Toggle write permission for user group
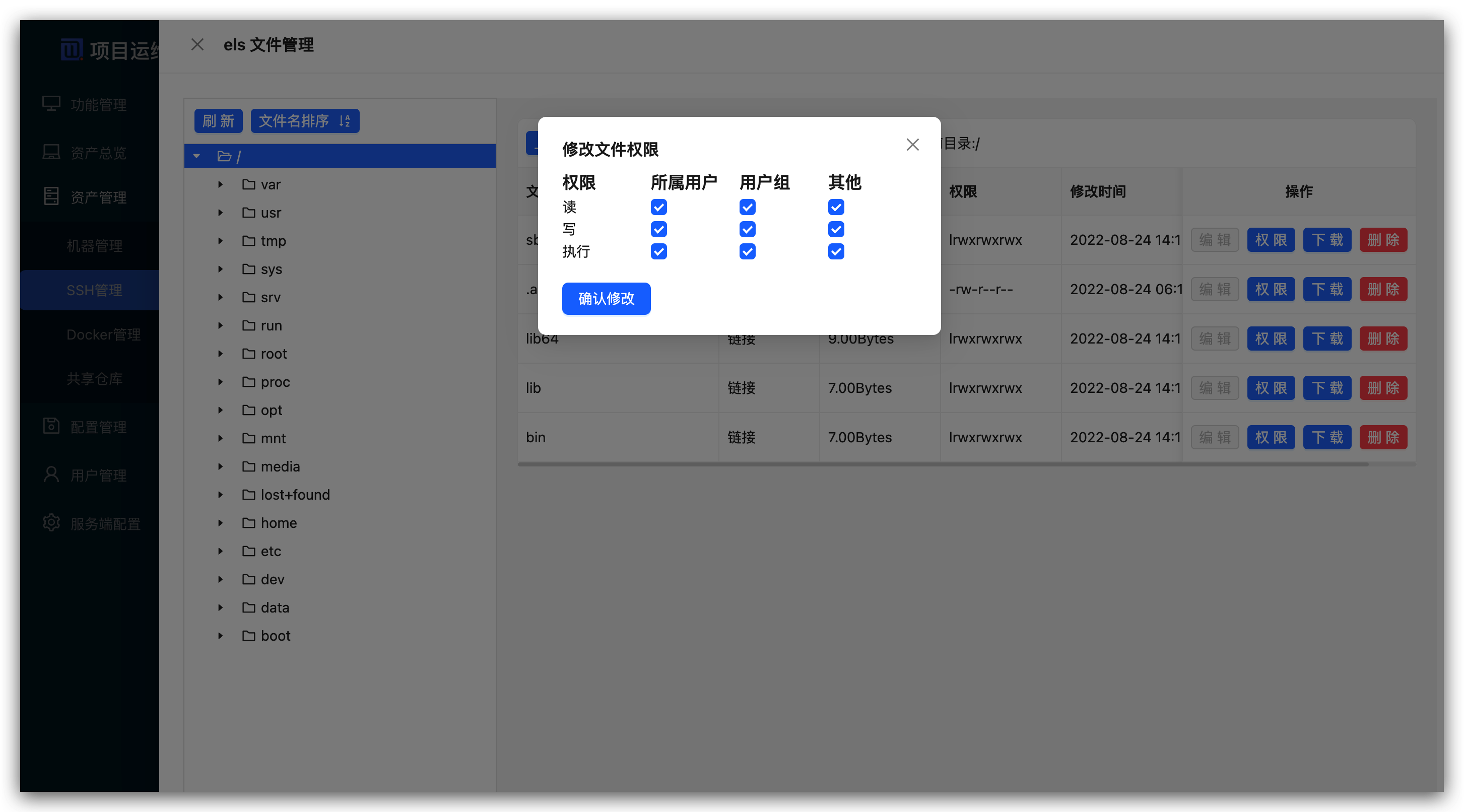This screenshot has height=812, width=1464. 747,230
